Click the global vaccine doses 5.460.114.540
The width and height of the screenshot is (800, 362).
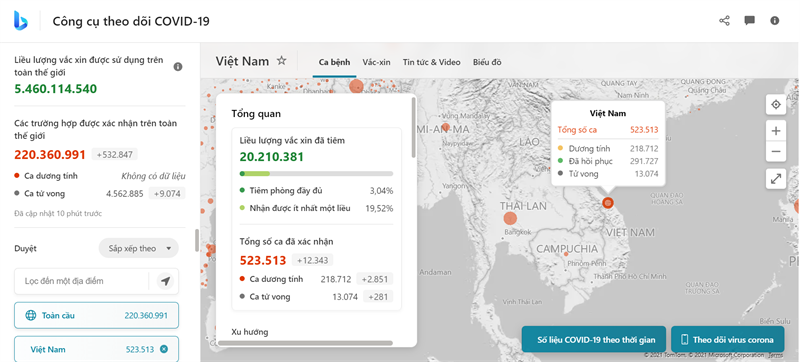(x=56, y=89)
